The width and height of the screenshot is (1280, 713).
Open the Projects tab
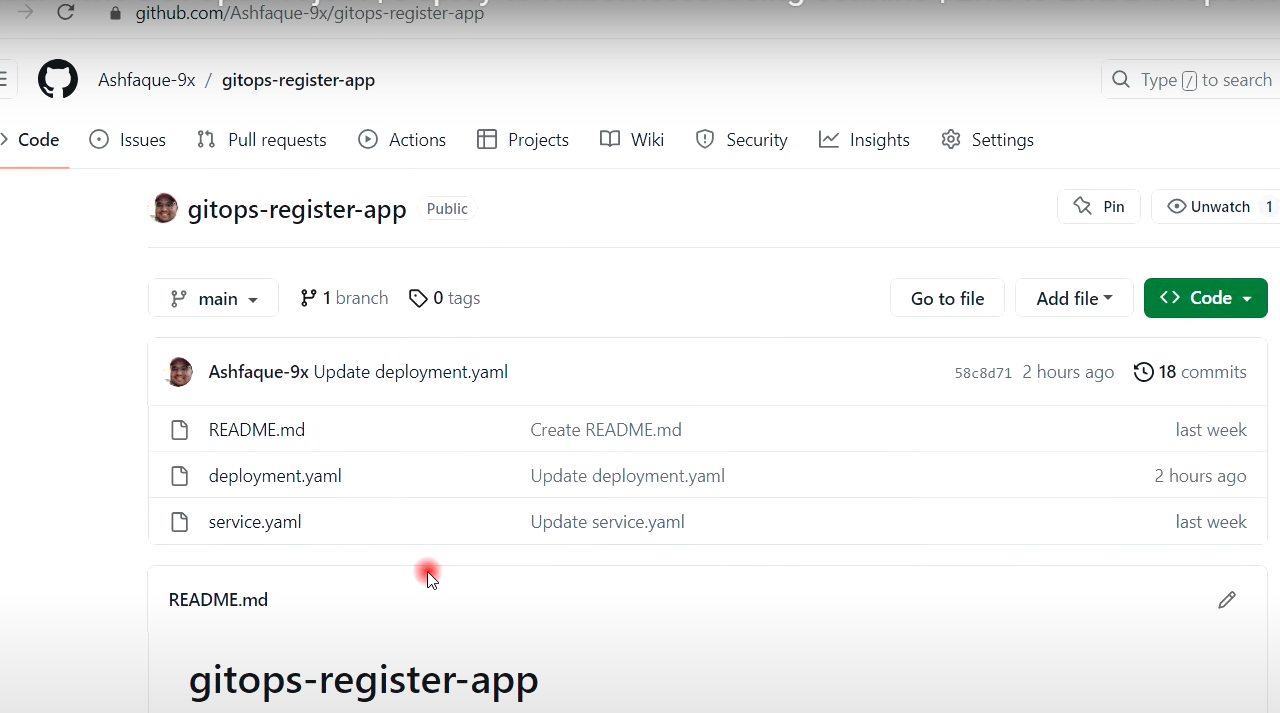click(x=523, y=140)
